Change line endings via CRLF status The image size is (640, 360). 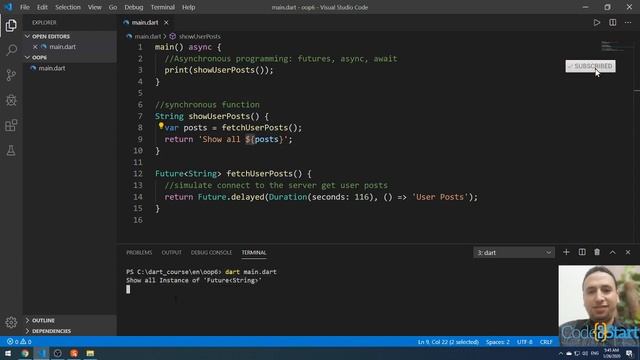546,342
